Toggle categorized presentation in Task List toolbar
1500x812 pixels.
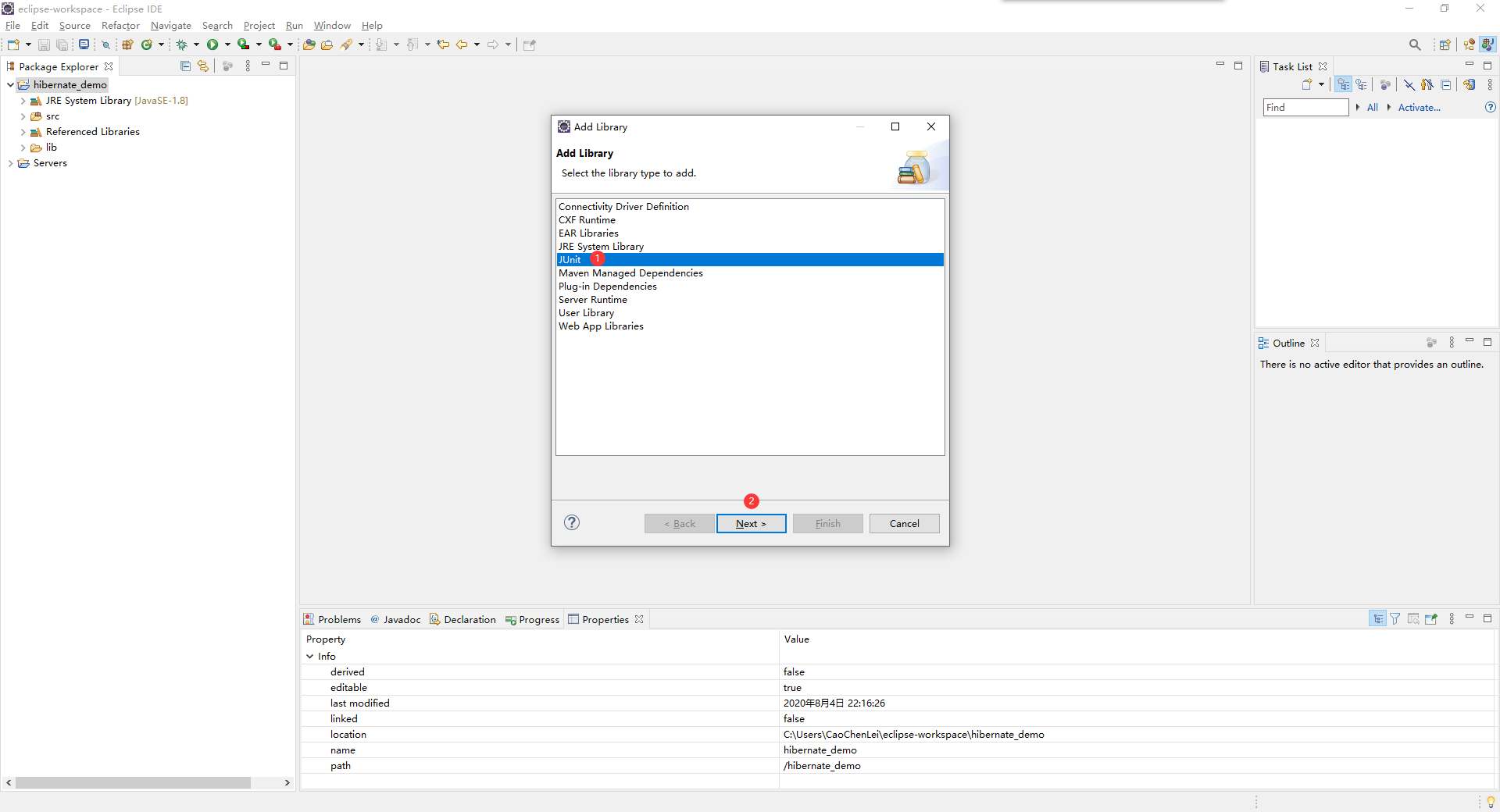coord(1343,84)
